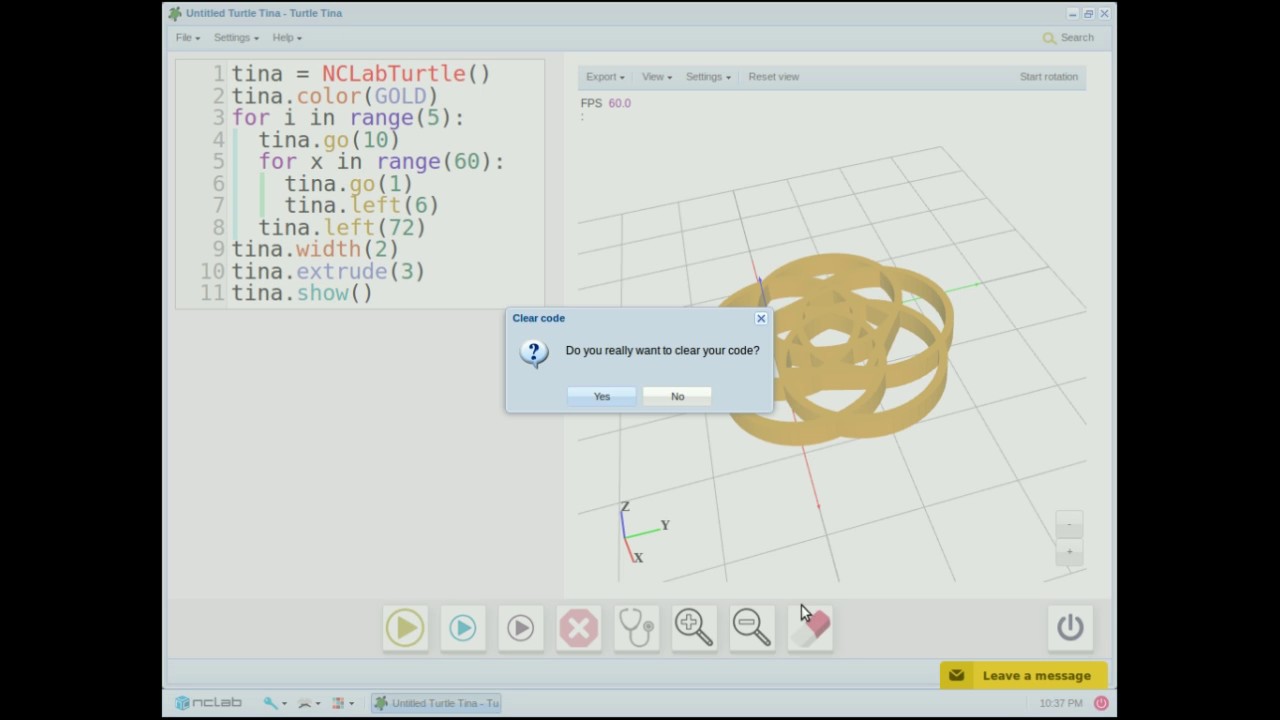The image size is (1280, 720).
Task: Run the program with the yellow play button
Action: pyautogui.click(x=405, y=628)
